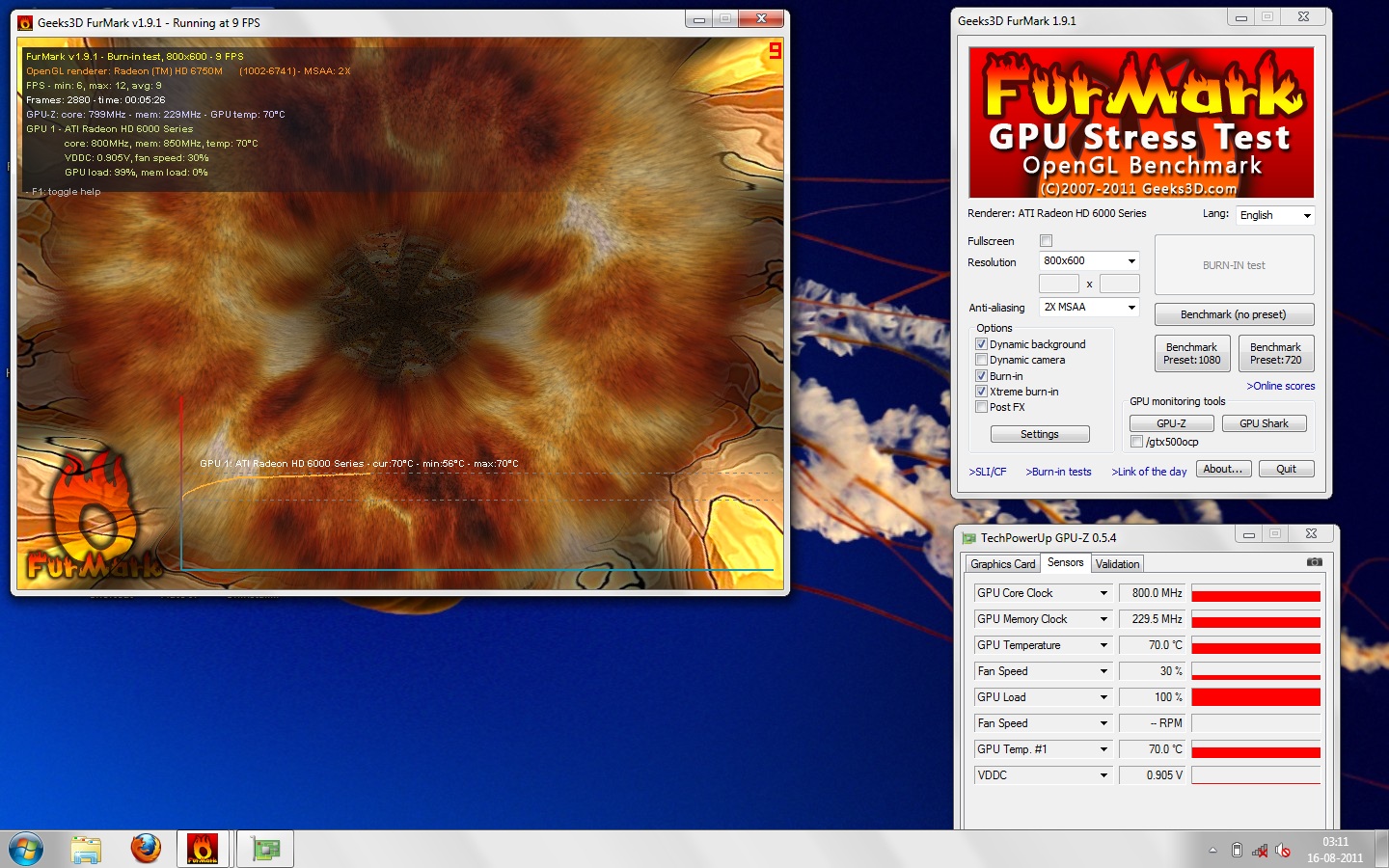The width and height of the screenshot is (1389, 868).
Task: Open the network status tray icon
Action: [1260, 851]
